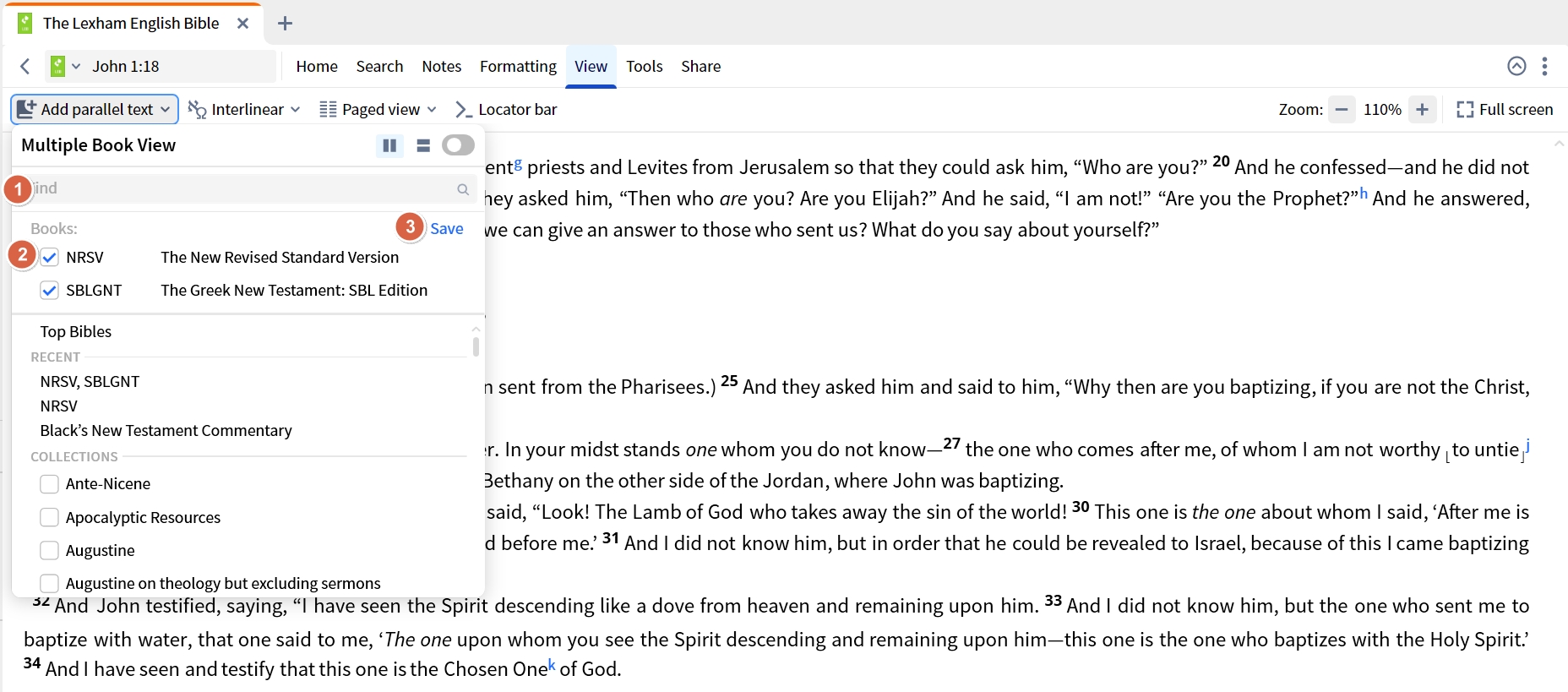Screen dimensions: 1568x692
Task: Click the back navigation arrow
Action: [25, 66]
